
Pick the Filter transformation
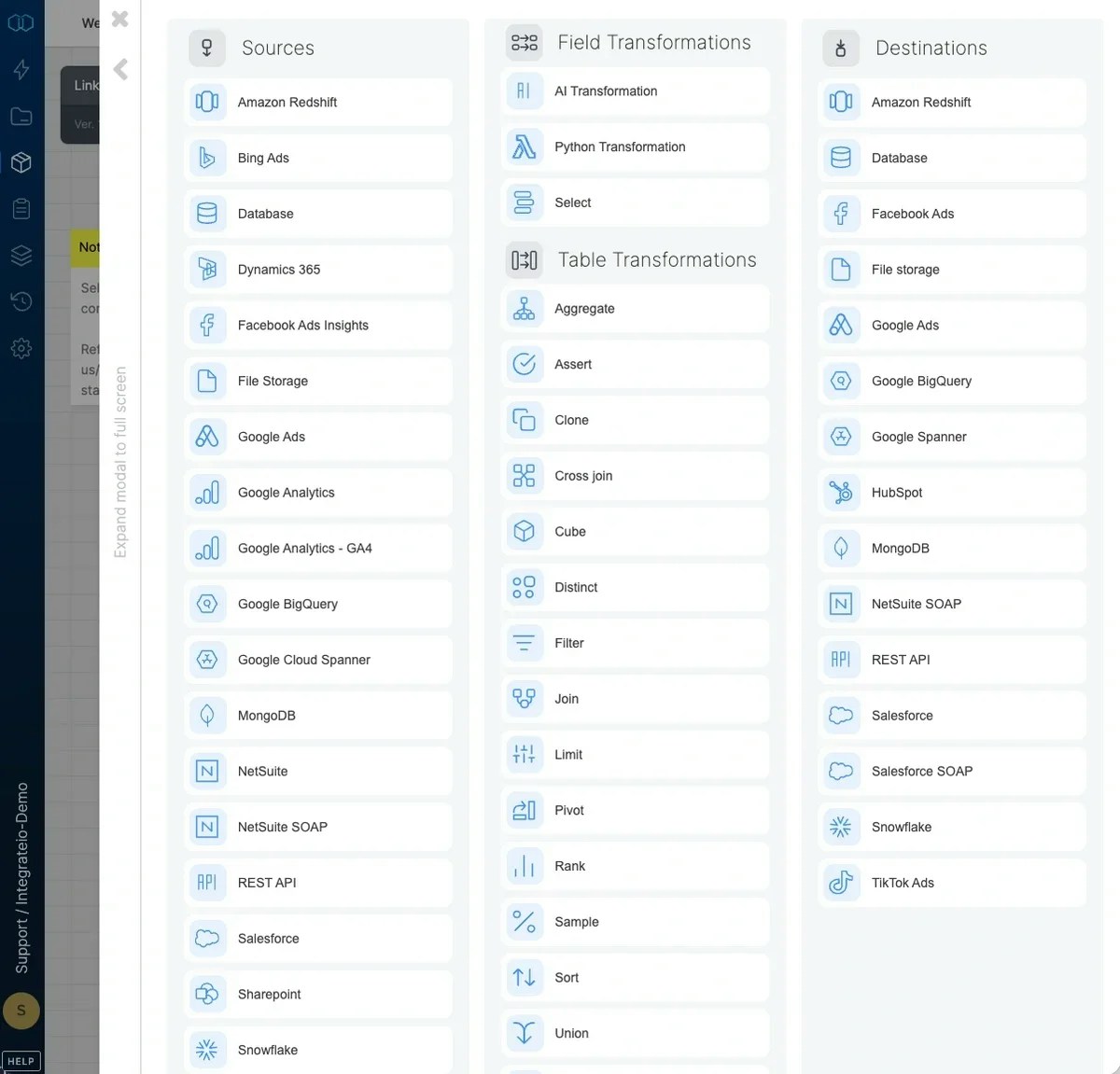pos(636,643)
